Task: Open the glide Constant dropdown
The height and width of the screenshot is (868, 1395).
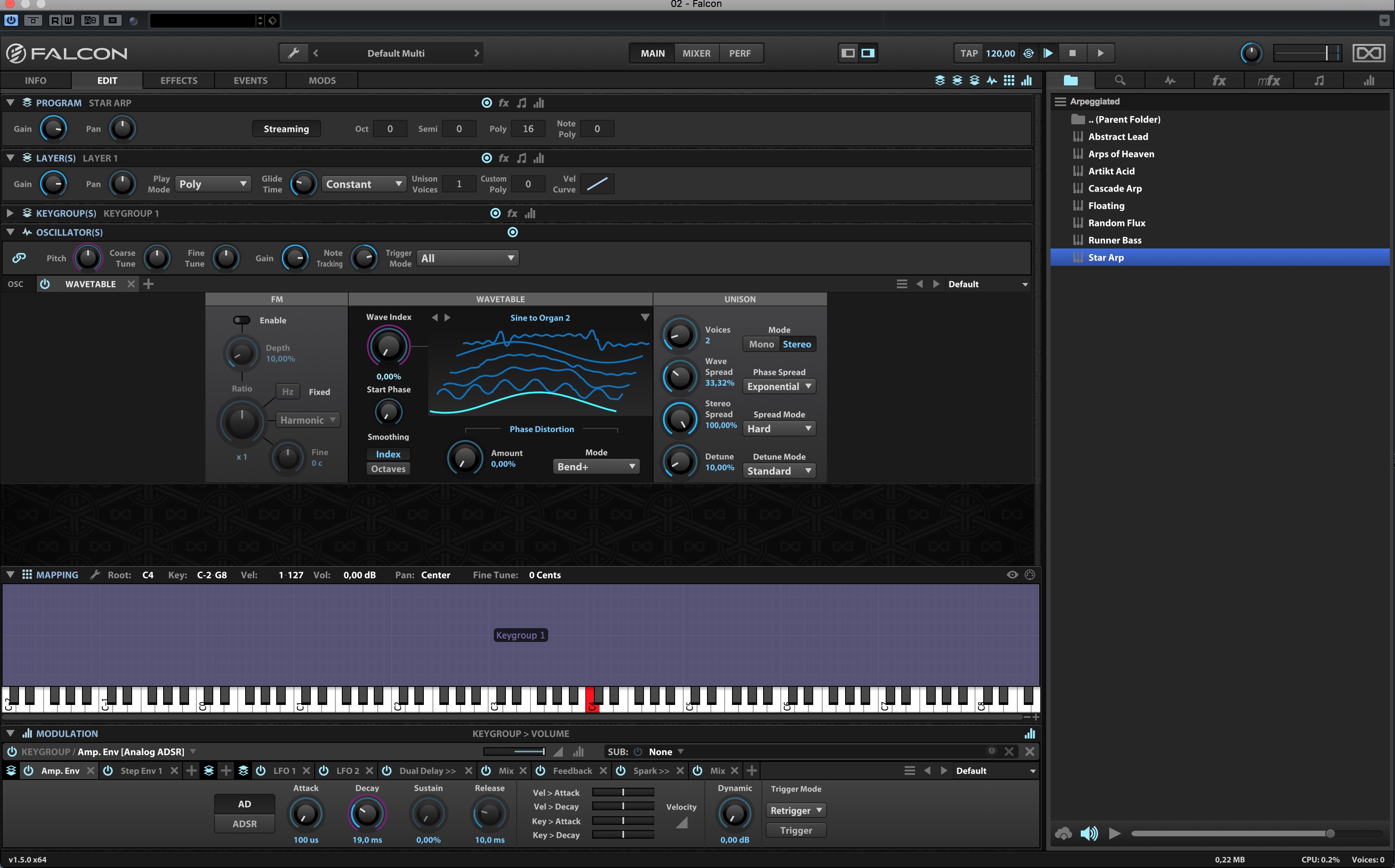Action: 363,184
